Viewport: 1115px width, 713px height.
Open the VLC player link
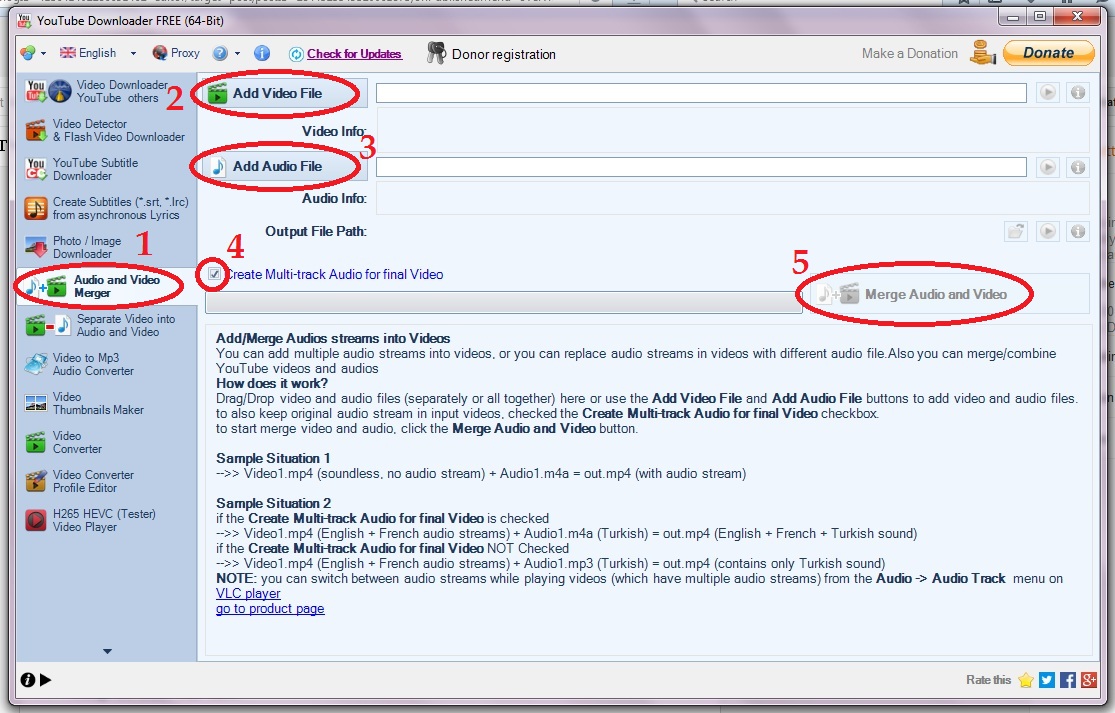[x=248, y=594]
